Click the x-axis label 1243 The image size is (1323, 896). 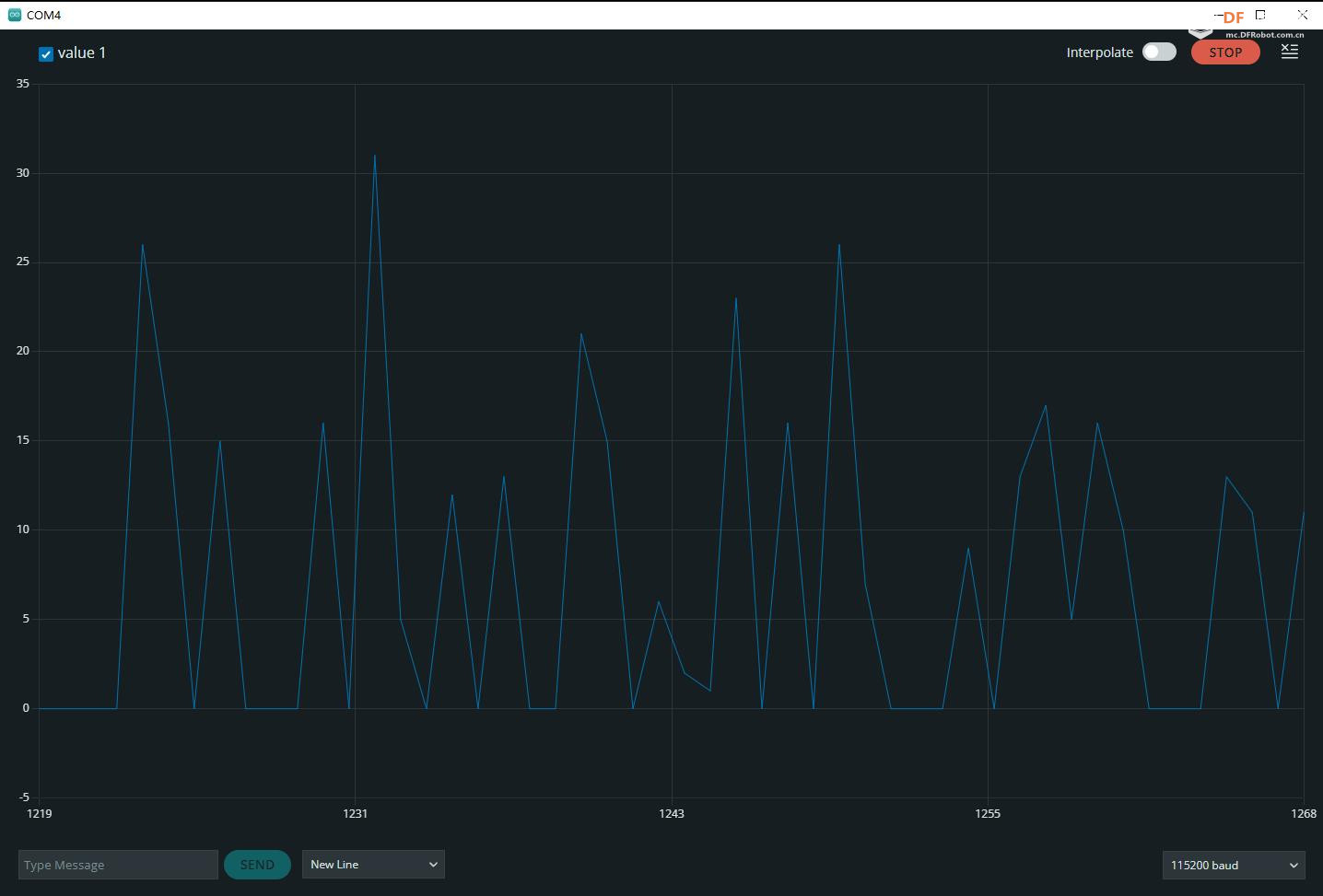(672, 813)
